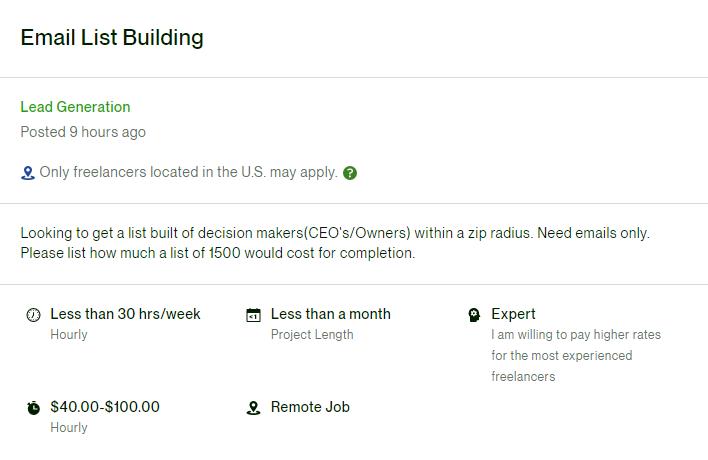Click the Expert experience level label
The width and height of the screenshot is (708, 460).
click(x=513, y=314)
